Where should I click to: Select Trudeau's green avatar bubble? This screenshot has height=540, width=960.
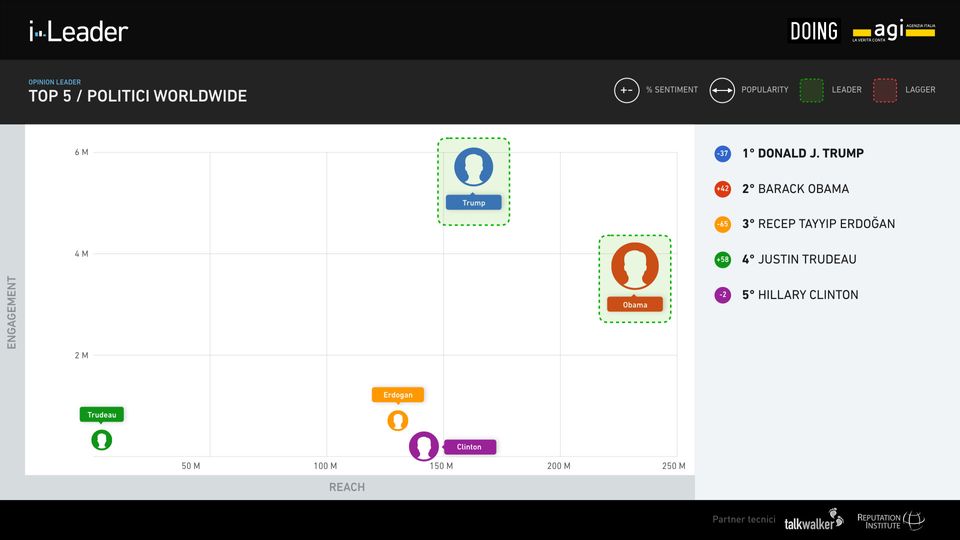(101, 440)
